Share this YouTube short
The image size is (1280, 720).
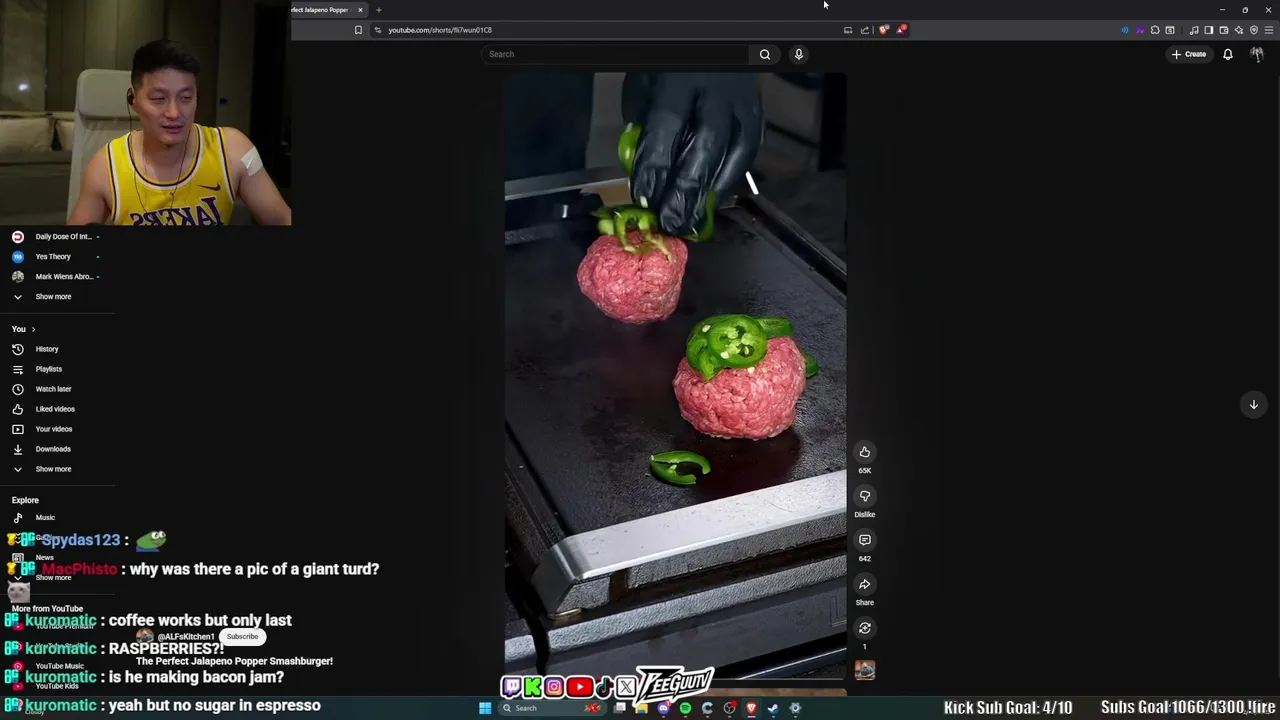pos(865,584)
